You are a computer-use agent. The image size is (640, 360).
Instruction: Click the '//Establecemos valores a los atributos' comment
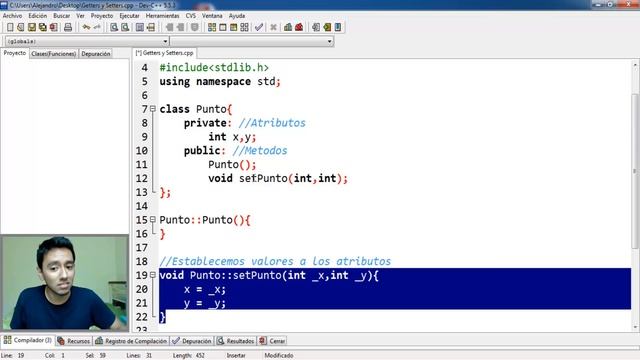pos(275,261)
